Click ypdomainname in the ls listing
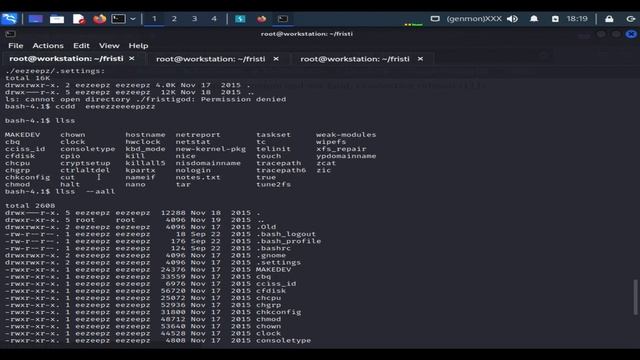The height and width of the screenshot is (360, 640). (x=346, y=156)
